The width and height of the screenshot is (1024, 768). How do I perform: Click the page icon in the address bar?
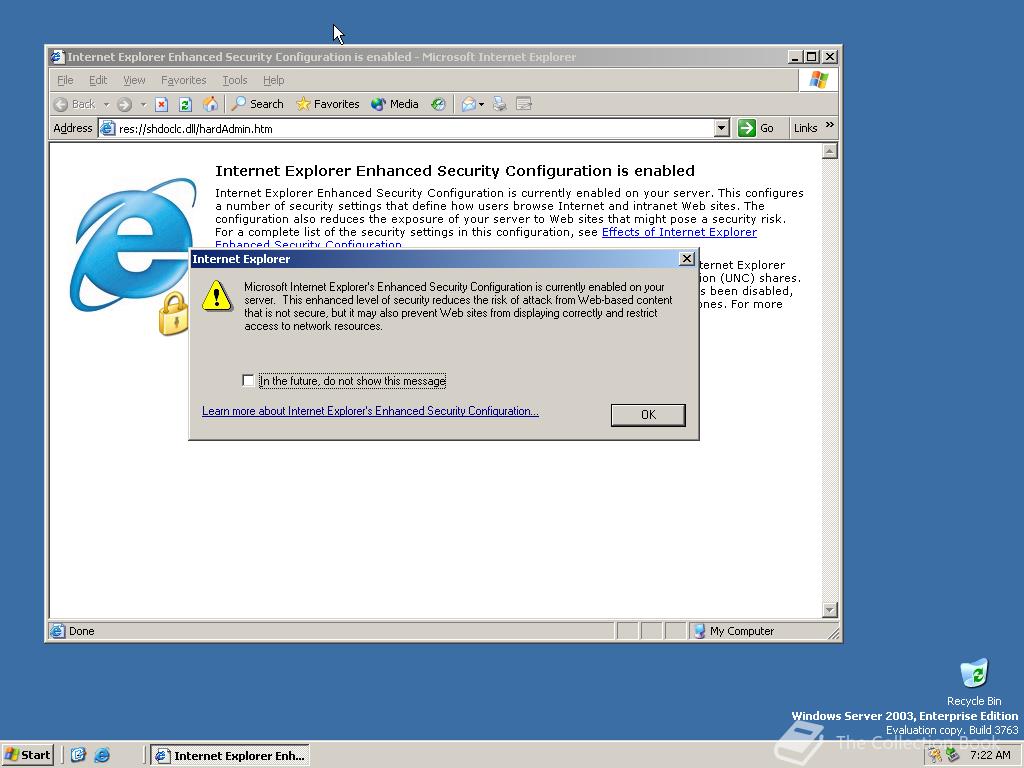click(x=108, y=129)
